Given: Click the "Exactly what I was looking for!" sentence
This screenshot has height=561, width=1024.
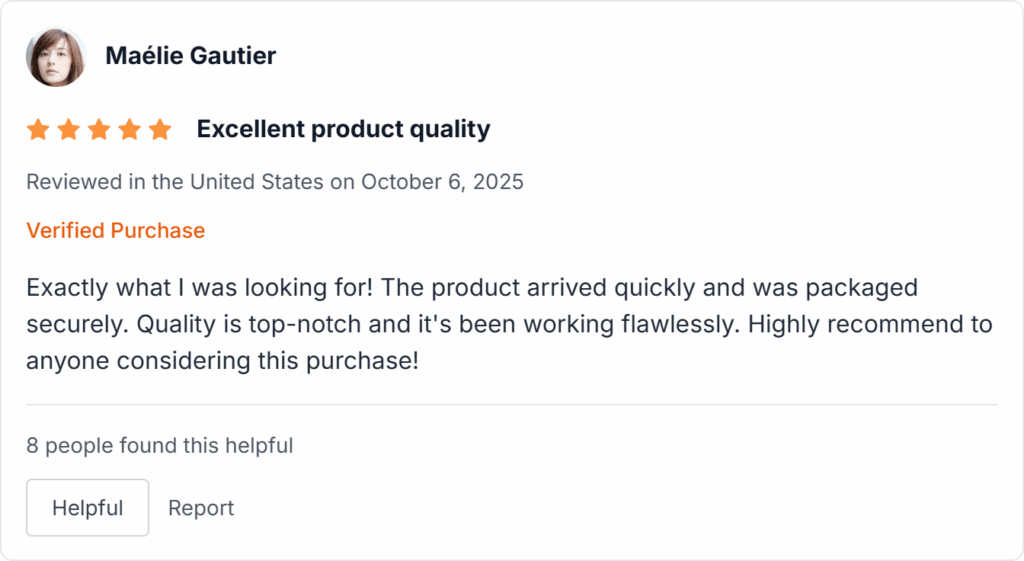Looking at the screenshot, I should (200, 288).
